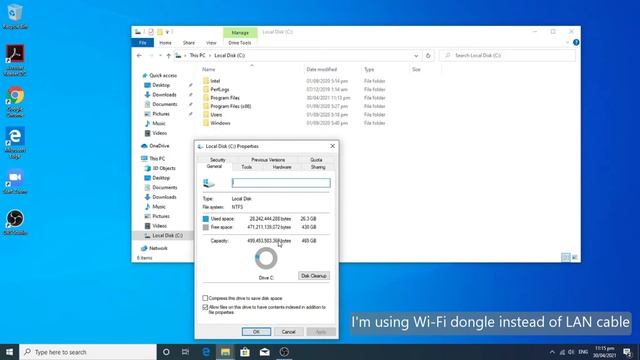The image size is (640, 360).
Task: Show hidden system tray icons
Action: (x=552, y=352)
